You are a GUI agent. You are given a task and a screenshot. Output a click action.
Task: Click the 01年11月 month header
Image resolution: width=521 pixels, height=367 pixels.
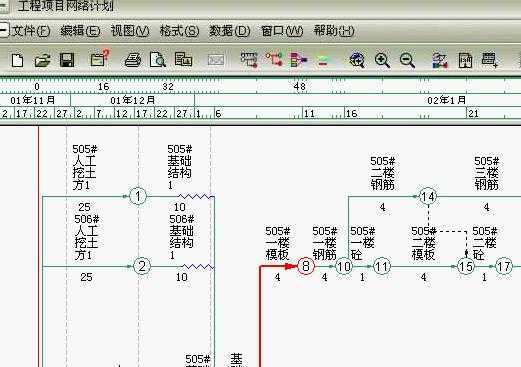pos(33,100)
